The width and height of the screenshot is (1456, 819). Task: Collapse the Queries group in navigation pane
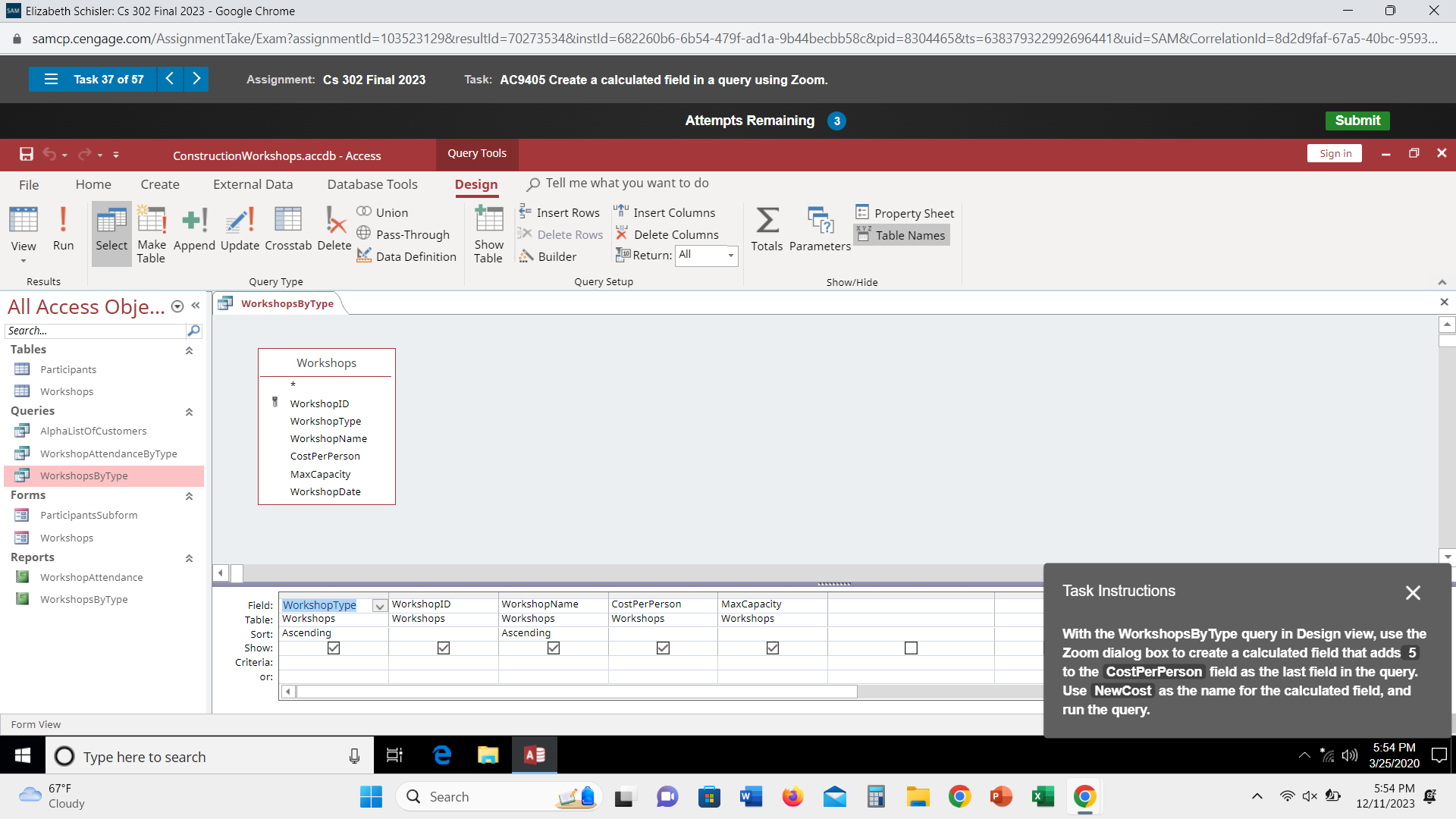pos(189,412)
